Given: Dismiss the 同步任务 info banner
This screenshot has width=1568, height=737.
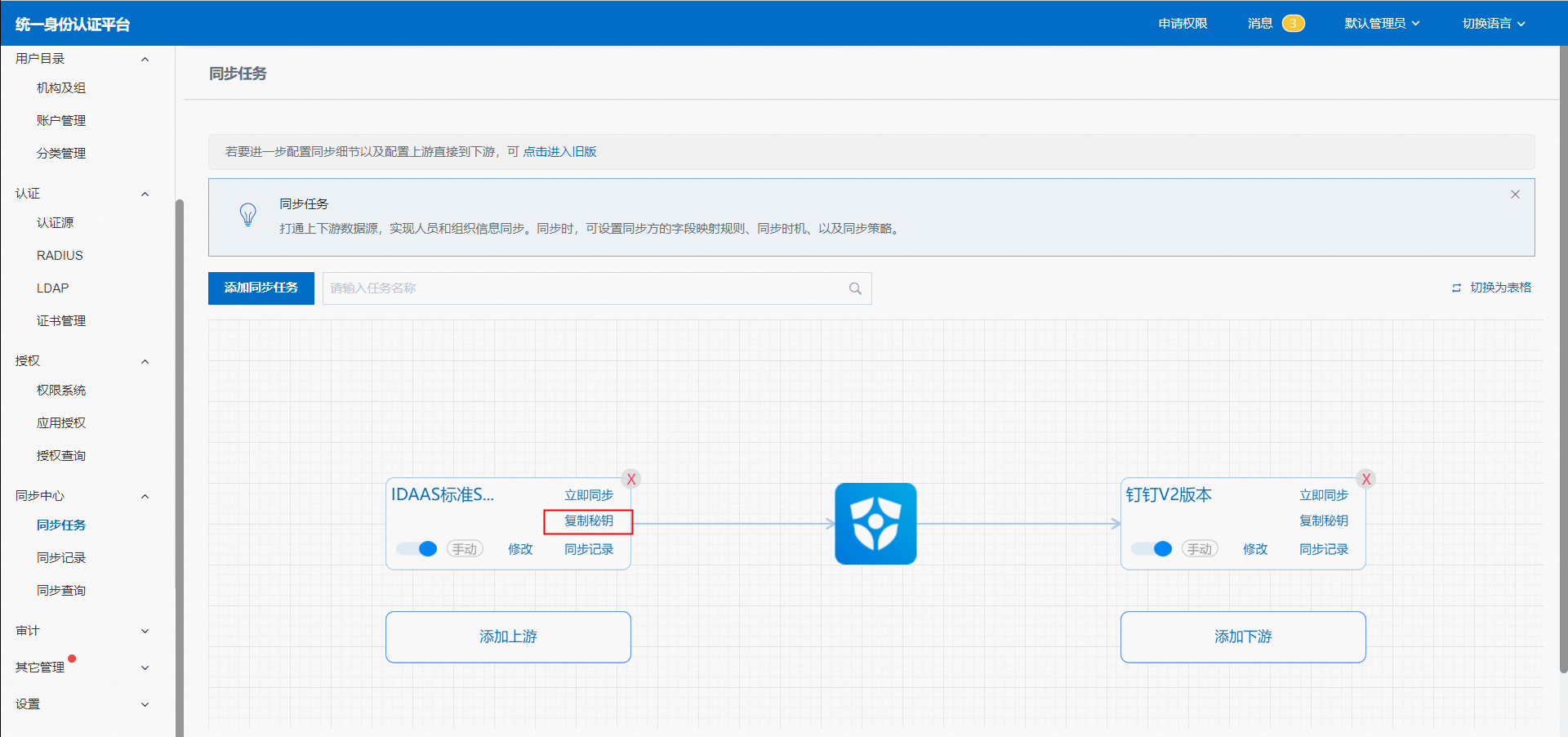Looking at the screenshot, I should (x=1515, y=194).
